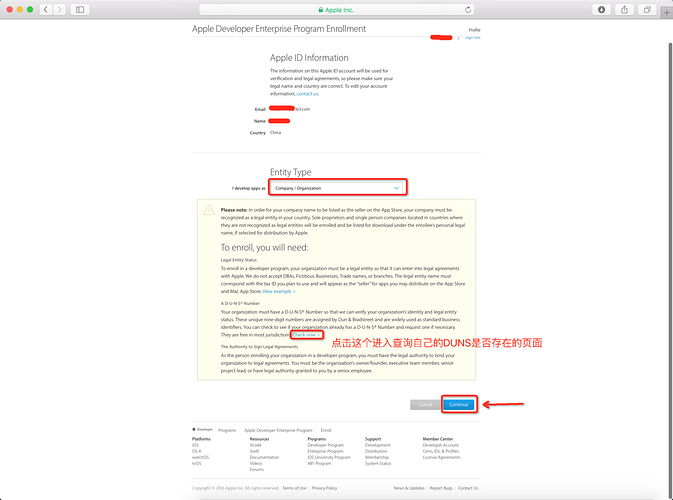Click the Continue button
The image size is (673, 500).
click(458, 404)
